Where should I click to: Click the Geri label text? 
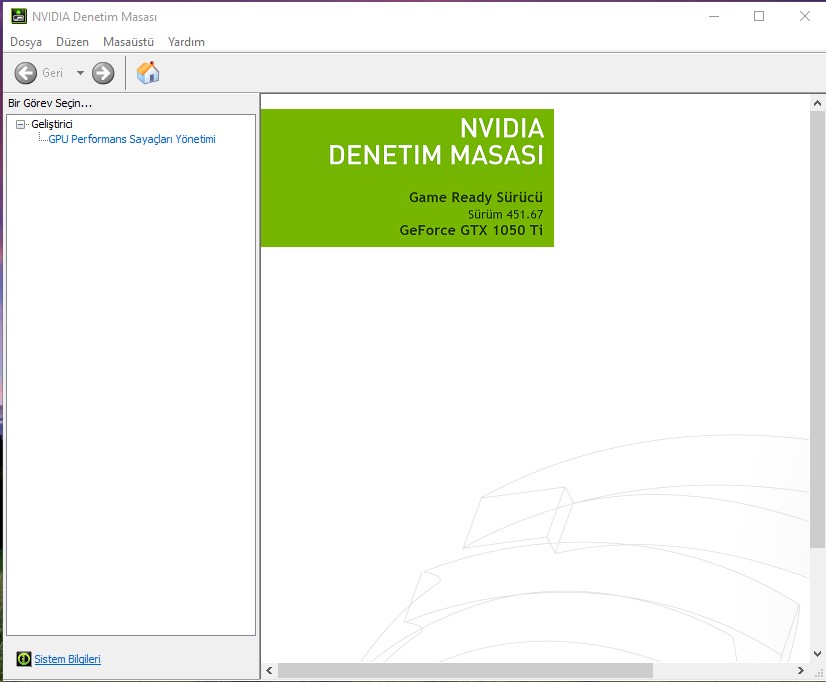click(52, 73)
